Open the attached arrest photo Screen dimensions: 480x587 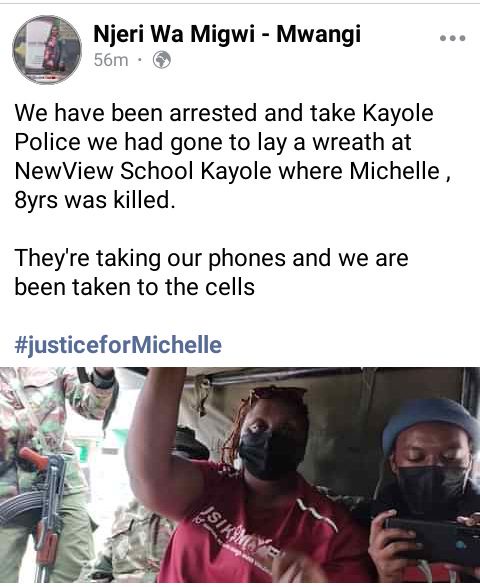click(x=240, y=475)
